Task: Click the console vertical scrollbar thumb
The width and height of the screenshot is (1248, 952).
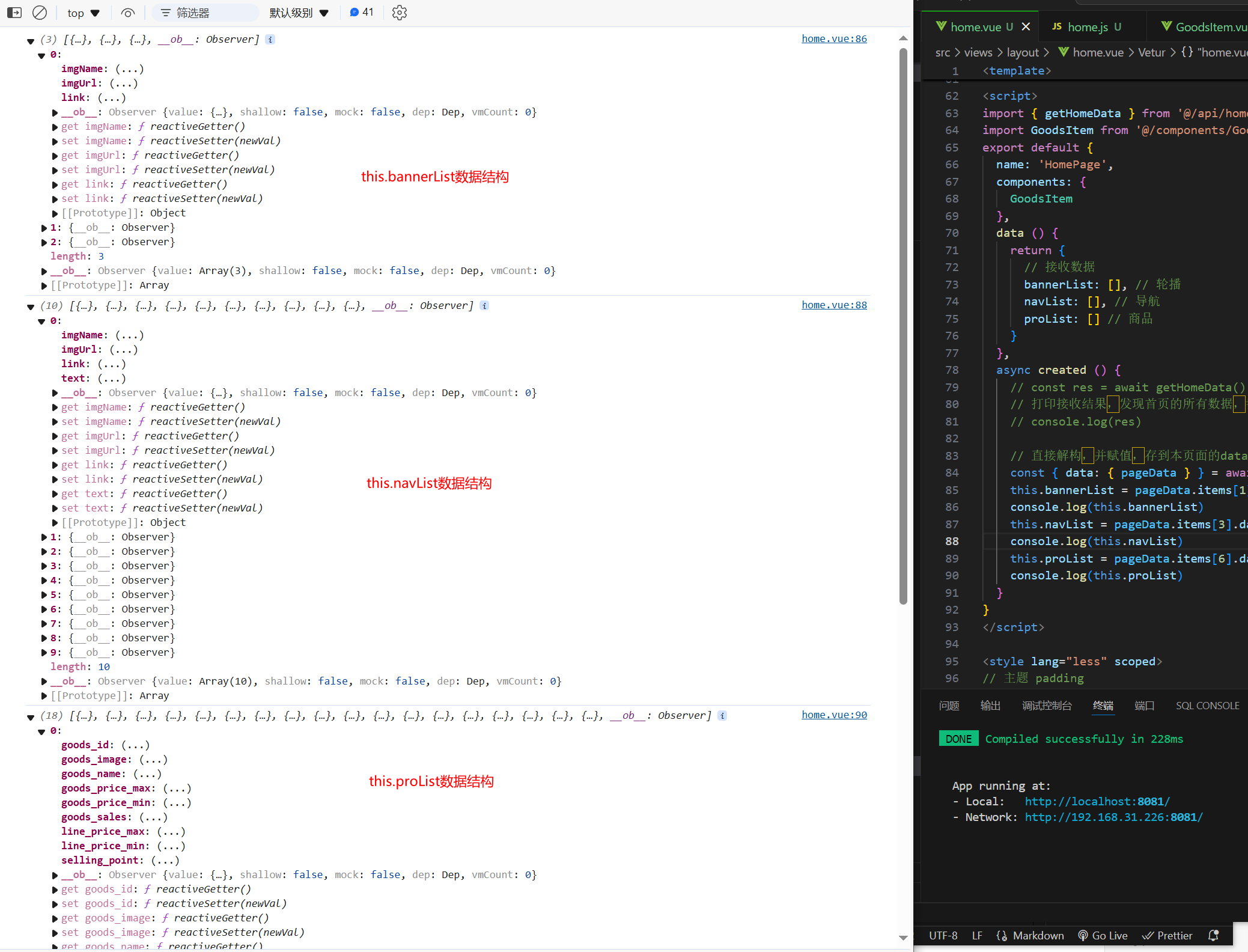Action: tap(903, 326)
